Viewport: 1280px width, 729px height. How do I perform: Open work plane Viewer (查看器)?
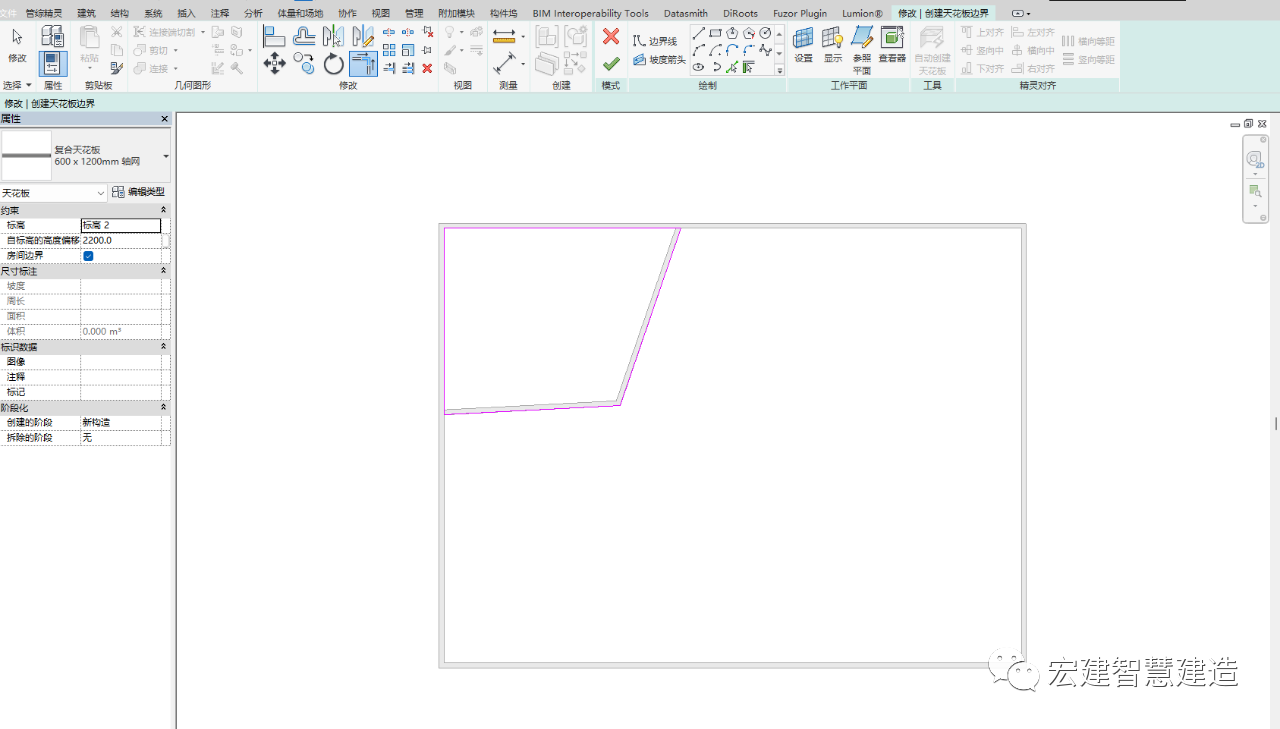892,46
